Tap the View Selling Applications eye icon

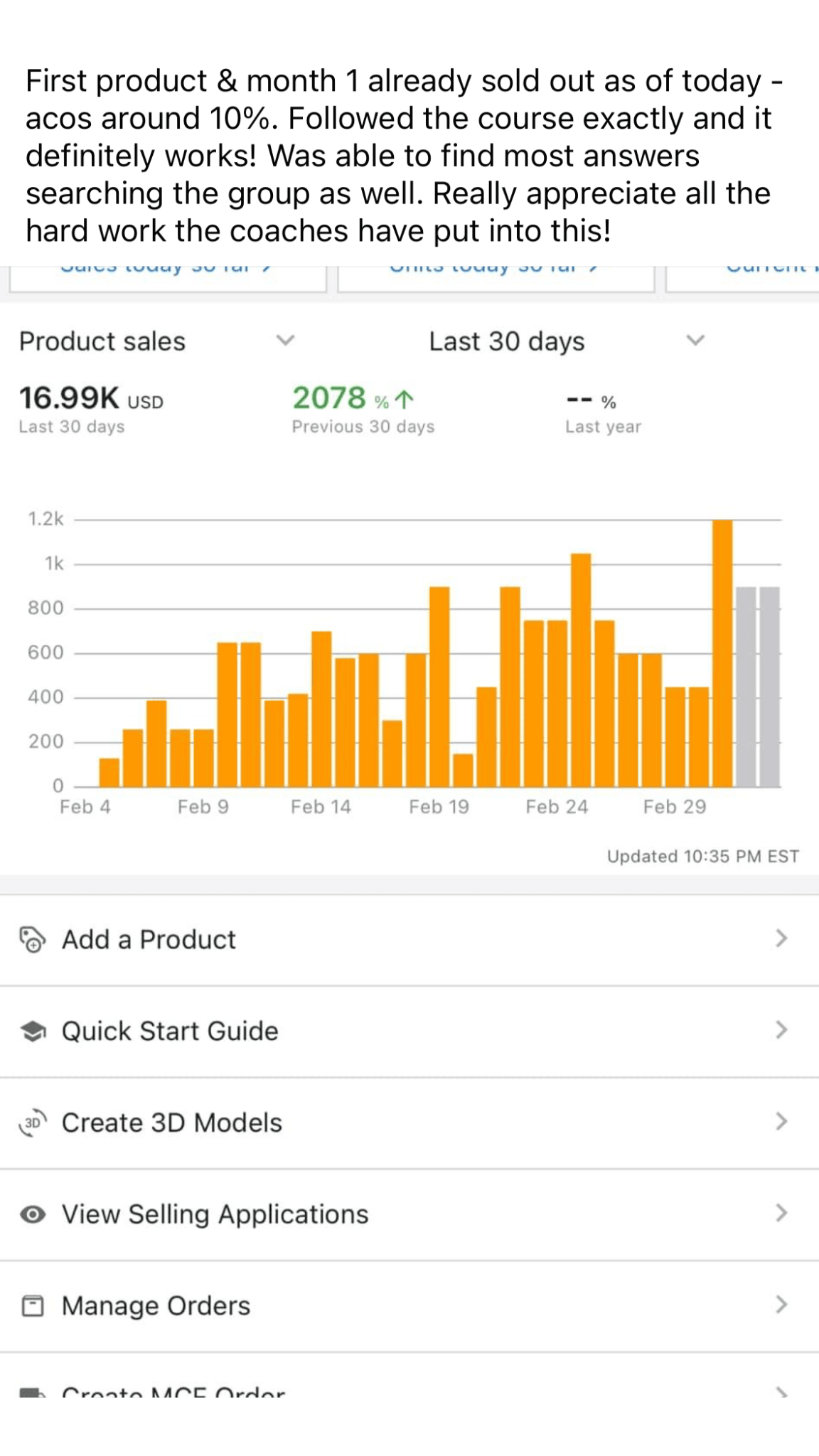click(x=33, y=1214)
